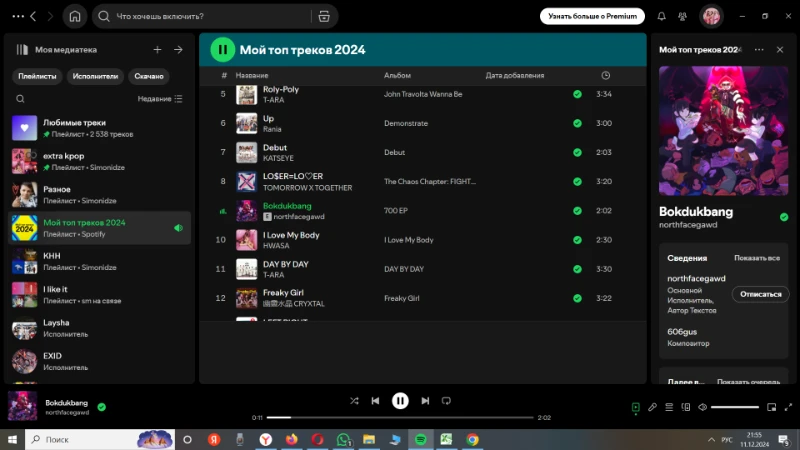Toggle saved checkmark for 'I Love My Body'
This screenshot has width=800, height=450.
[577, 240]
